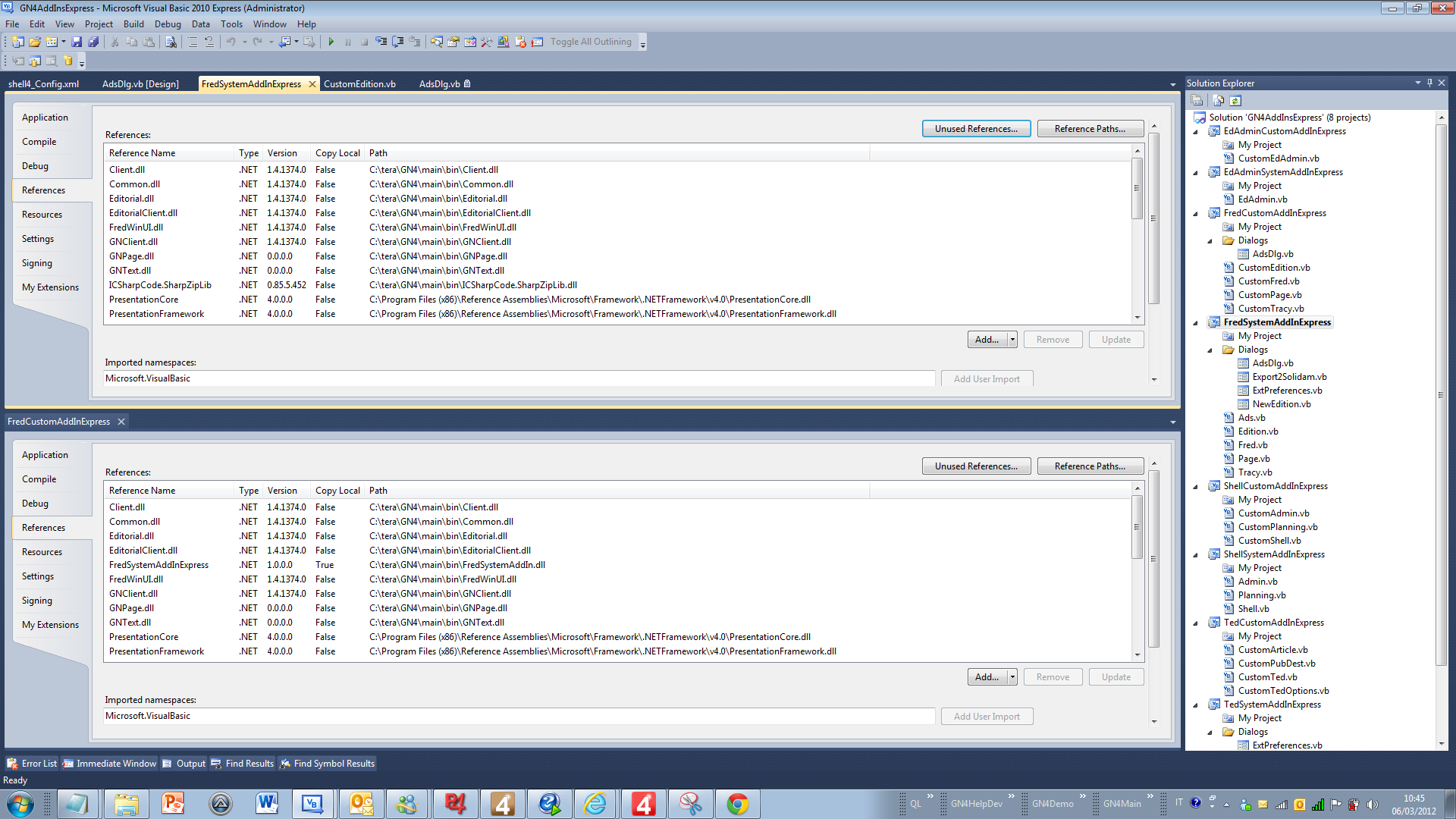Click the Add New Item toolbar icon
This screenshot has width=1456, height=819.
[52, 42]
